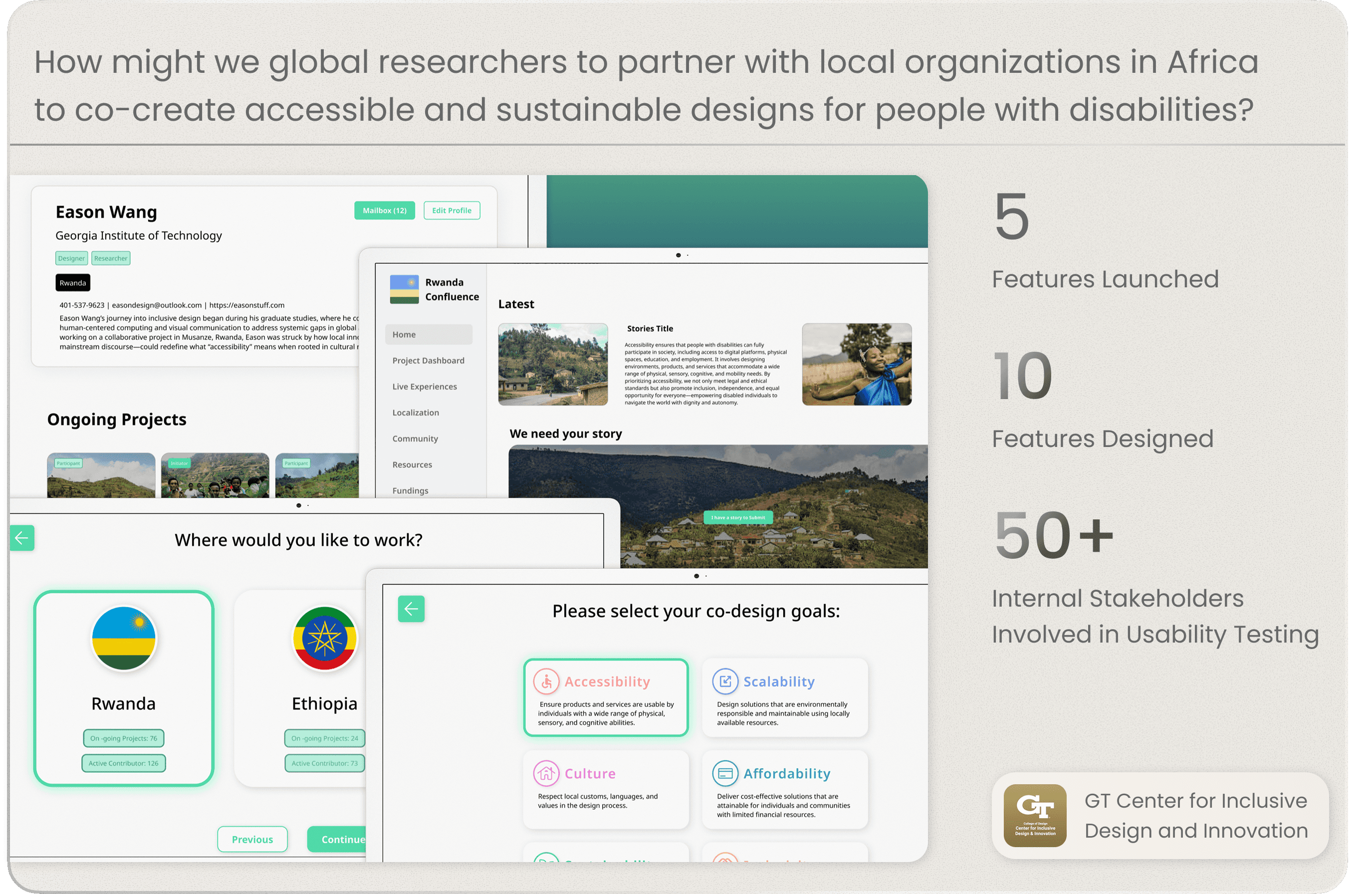Select the Ethiopia country card
The width and height of the screenshot is (1372, 894).
pyautogui.click(x=300, y=688)
